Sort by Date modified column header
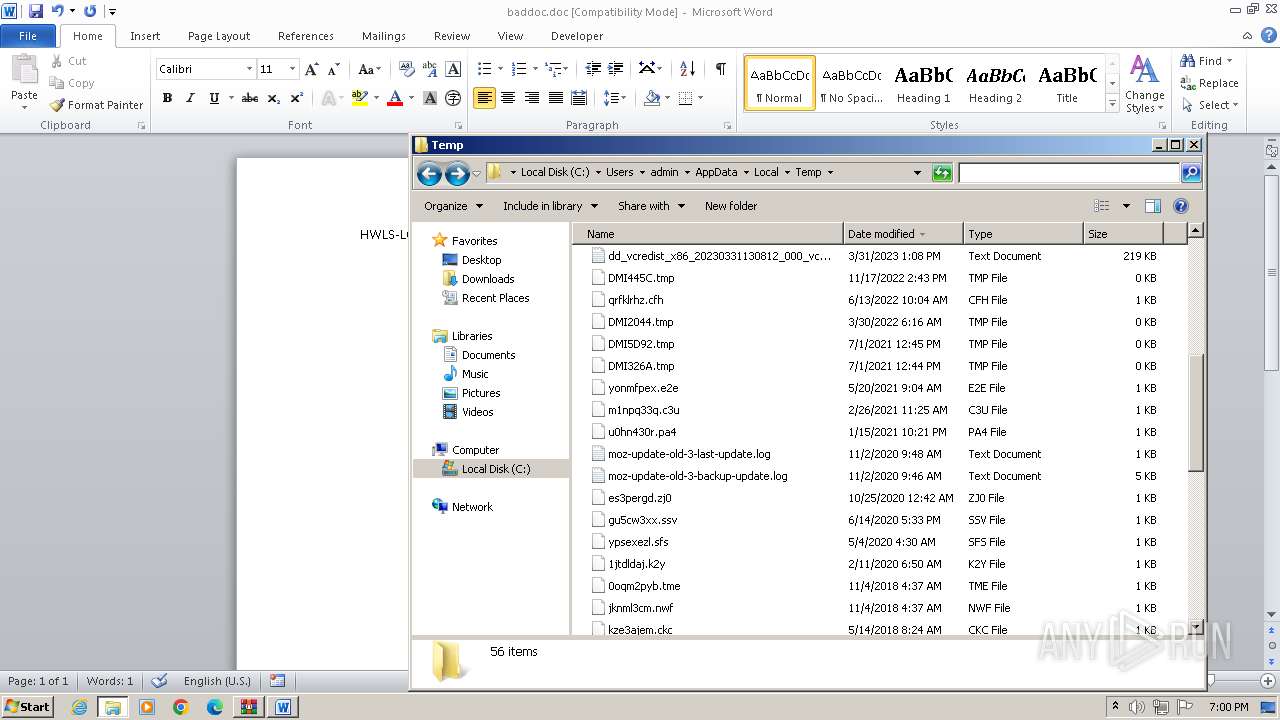Viewport: 1280px width, 720px height. tap(903, 234)
